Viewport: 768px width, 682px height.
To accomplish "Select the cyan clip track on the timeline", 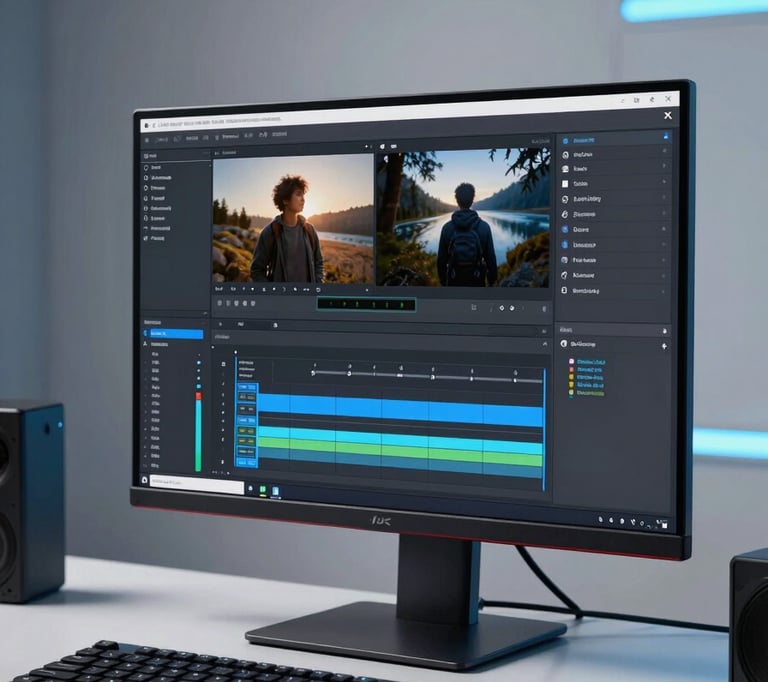I will tap(401, 439).
